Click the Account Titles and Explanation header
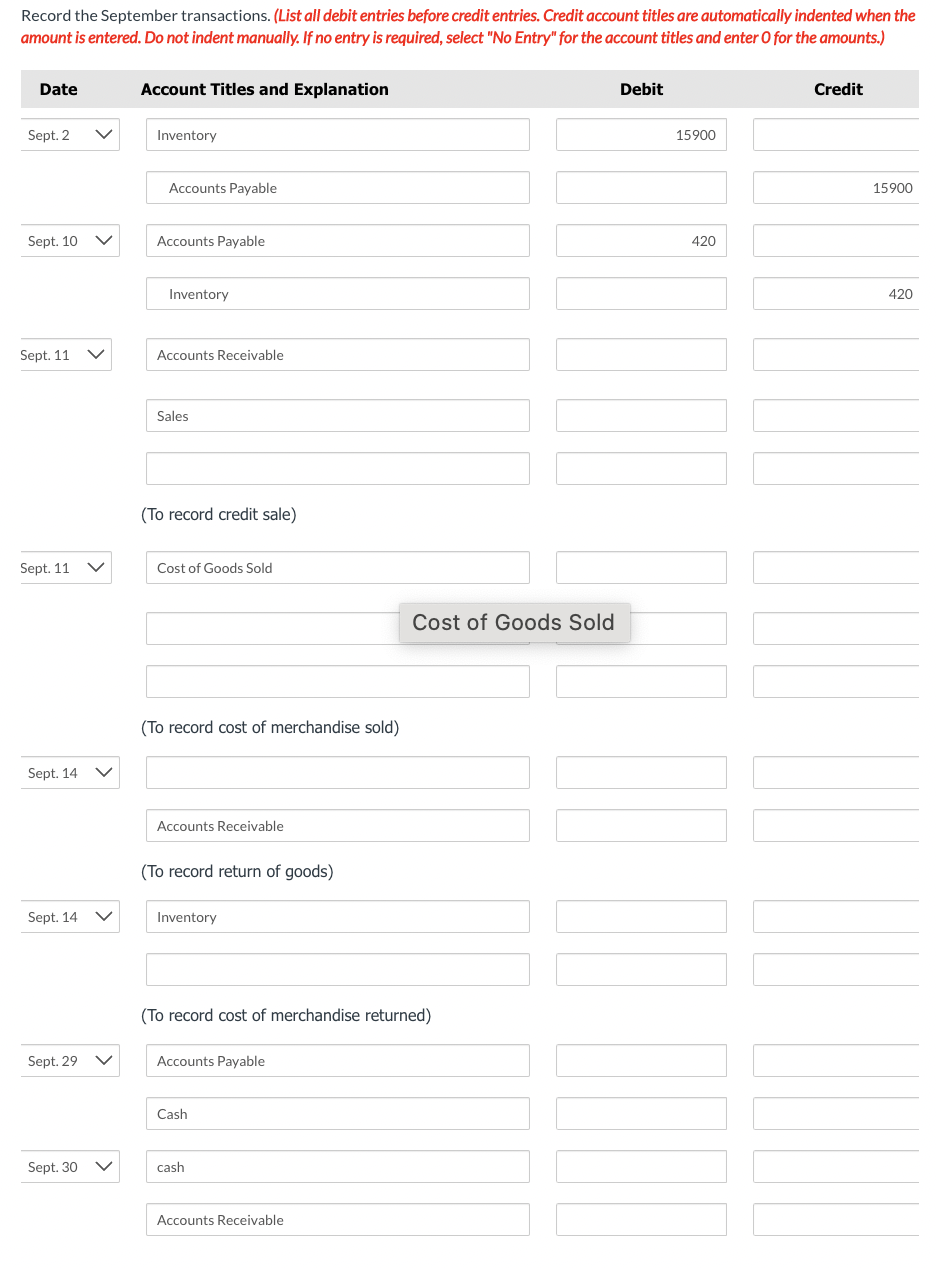The width and height of the screenshot is (936, 1268). (x=265, y=89)
